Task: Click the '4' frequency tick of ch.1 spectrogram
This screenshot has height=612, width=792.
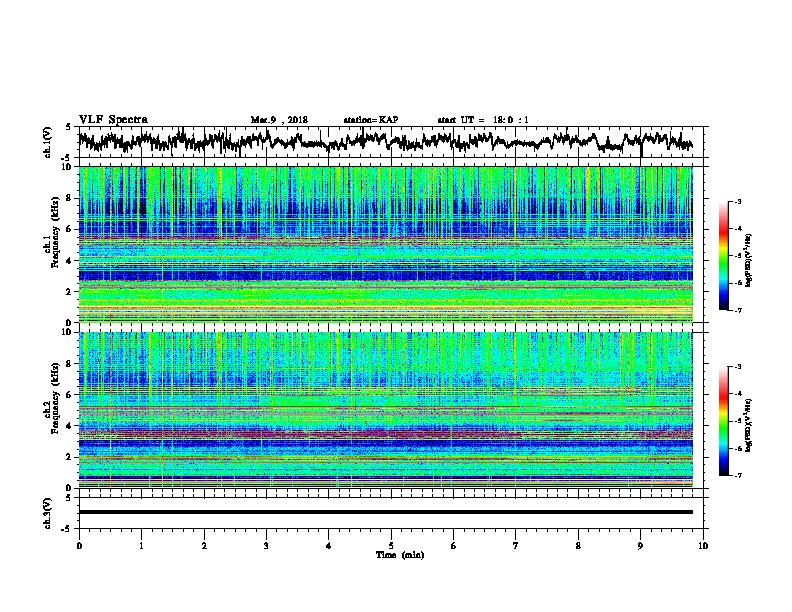Action: point(69,261)
